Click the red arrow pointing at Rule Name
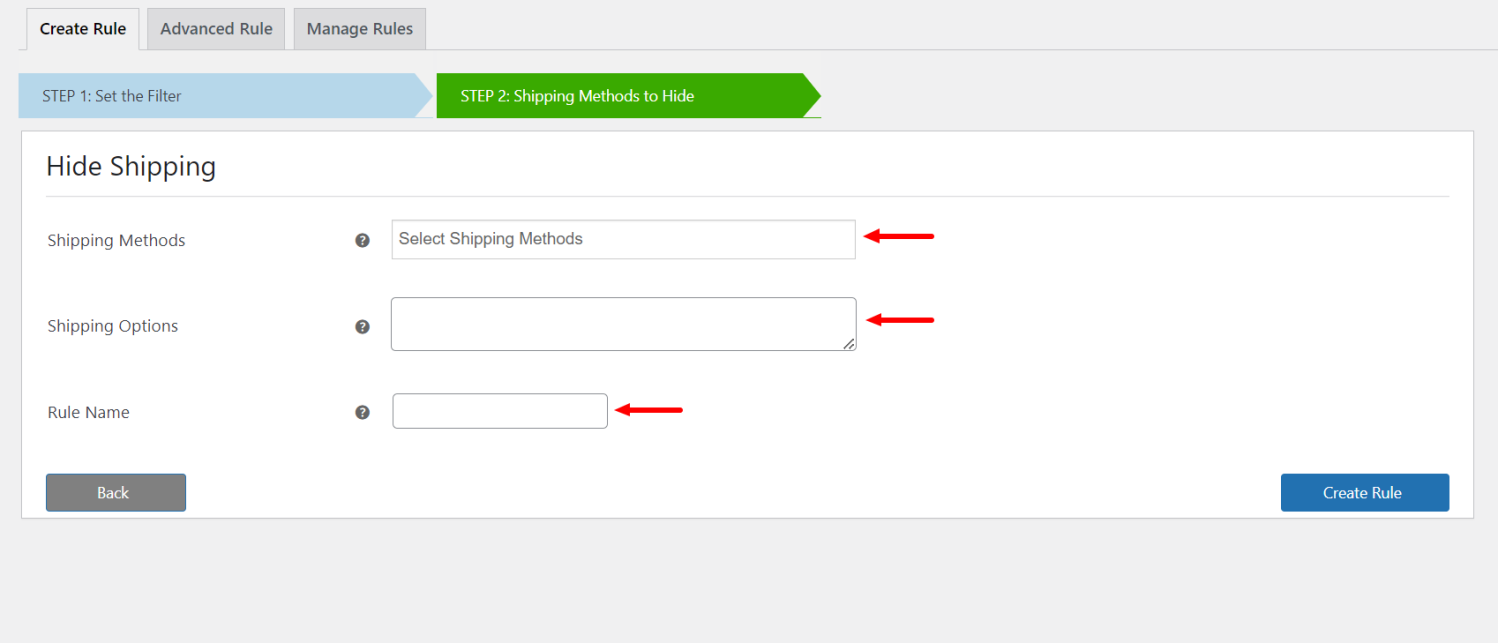This screenshot has height=643, width=1498. pyautogui.click(x=648, y=409)
